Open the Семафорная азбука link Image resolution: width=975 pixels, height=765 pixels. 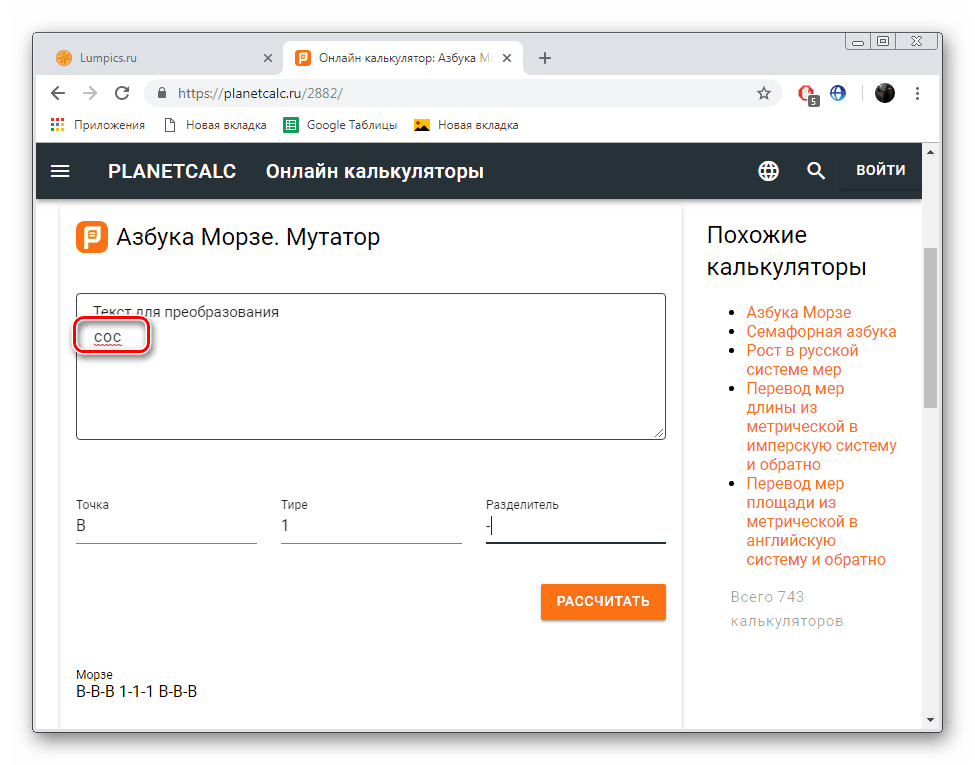821,331
